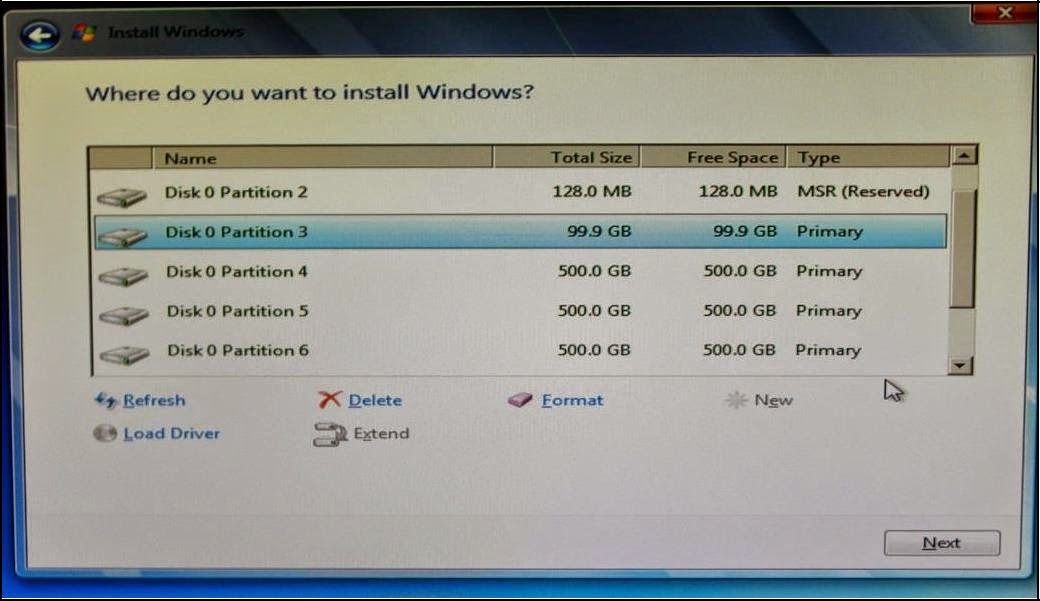Format the selected partition

(x=572, y=400)
